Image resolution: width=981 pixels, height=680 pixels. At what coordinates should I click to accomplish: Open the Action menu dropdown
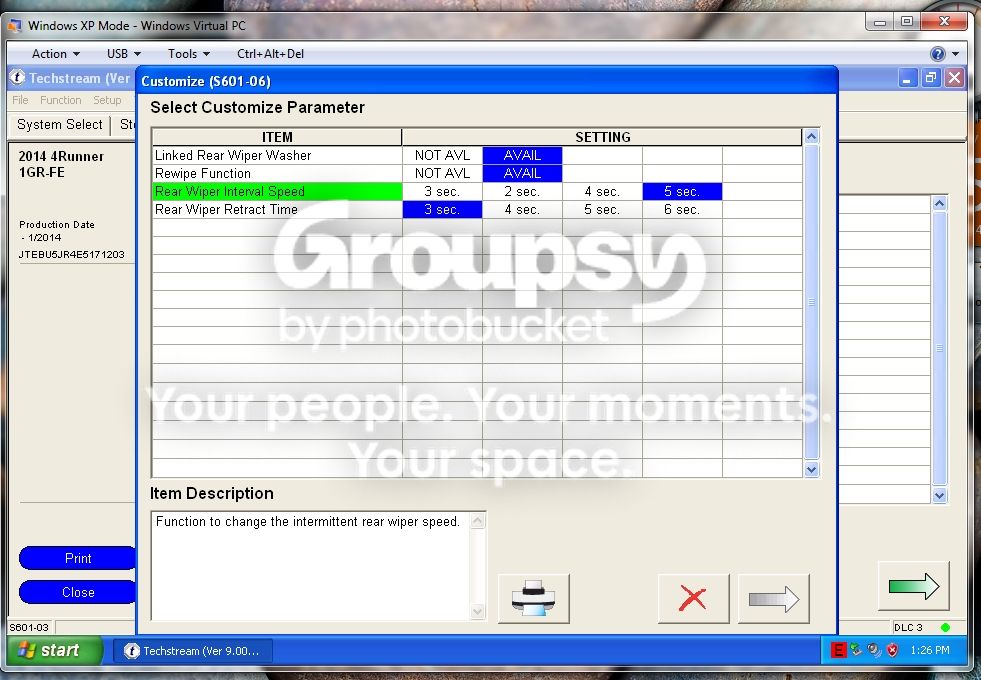click(x=56, y=54)
